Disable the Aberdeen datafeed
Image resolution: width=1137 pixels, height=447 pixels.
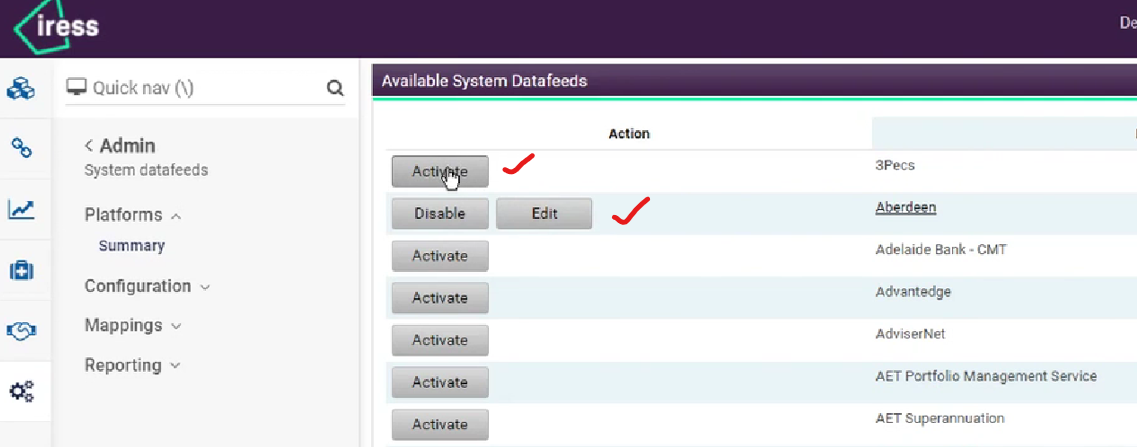point(440,214)
